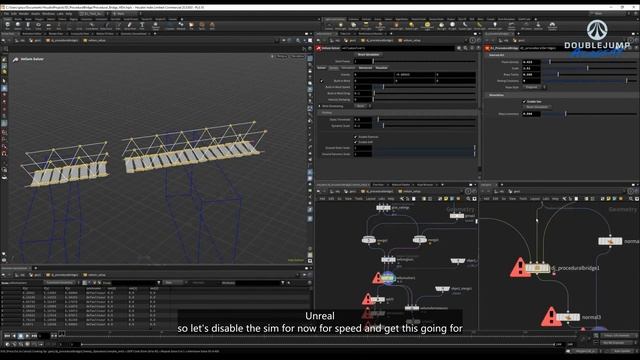
Task: Select the Torus shelf tool
Action: point(38,26)
